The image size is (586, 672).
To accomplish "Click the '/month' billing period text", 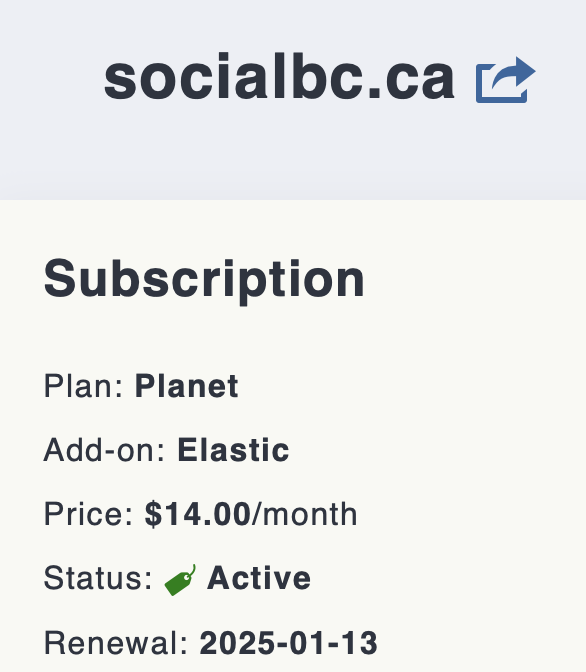I will point(305,514).
